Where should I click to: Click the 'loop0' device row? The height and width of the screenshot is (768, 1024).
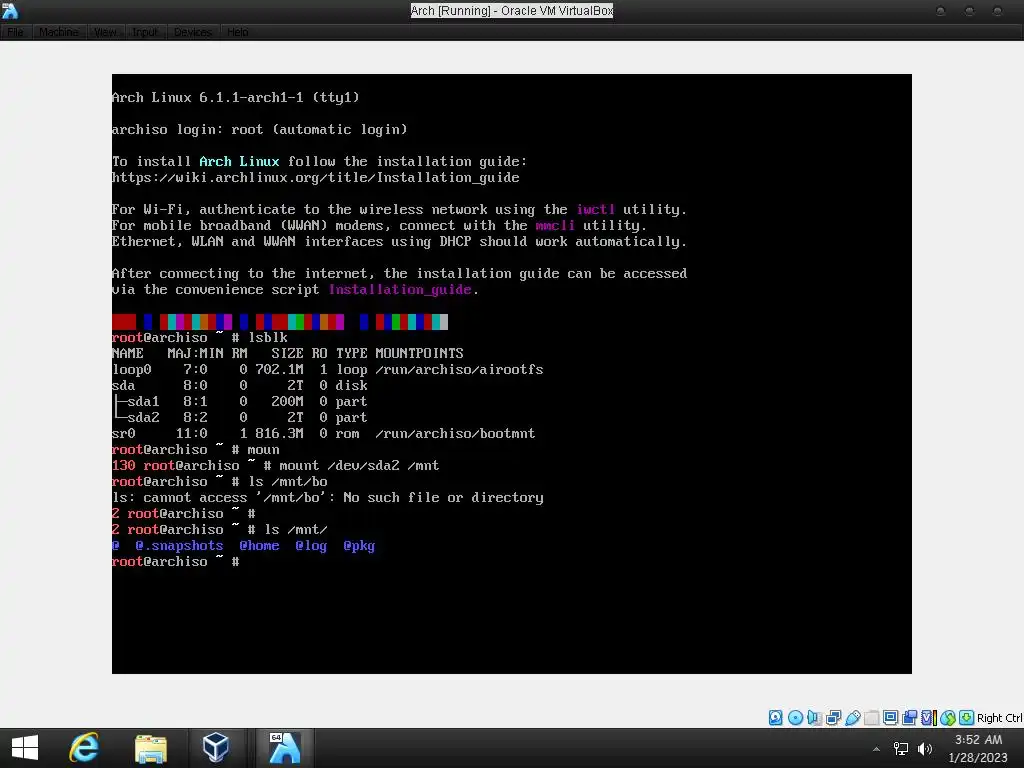(327, 370)
